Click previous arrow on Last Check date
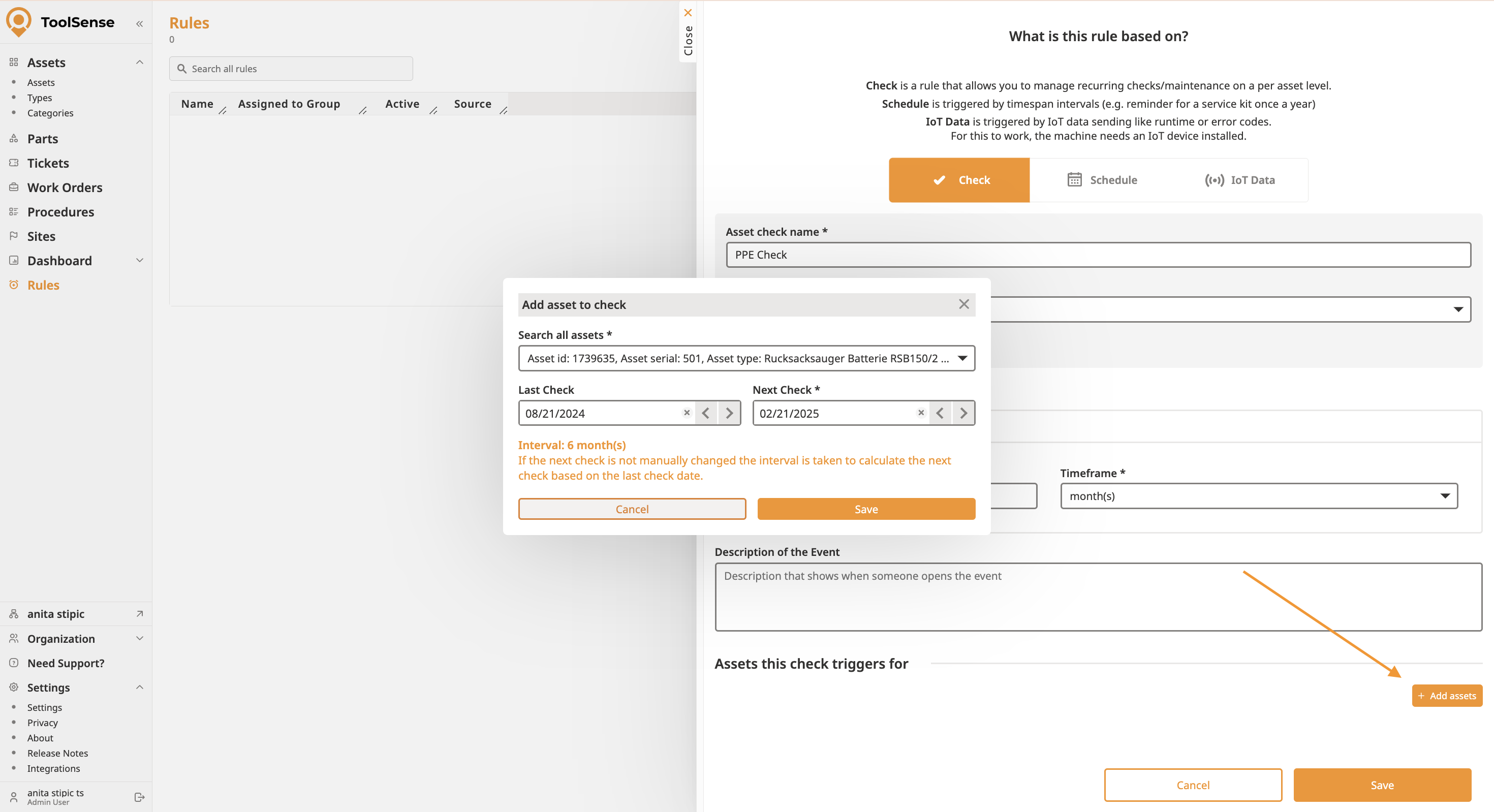Screen dimensions: 1494x812 click(x=706, y=413)
